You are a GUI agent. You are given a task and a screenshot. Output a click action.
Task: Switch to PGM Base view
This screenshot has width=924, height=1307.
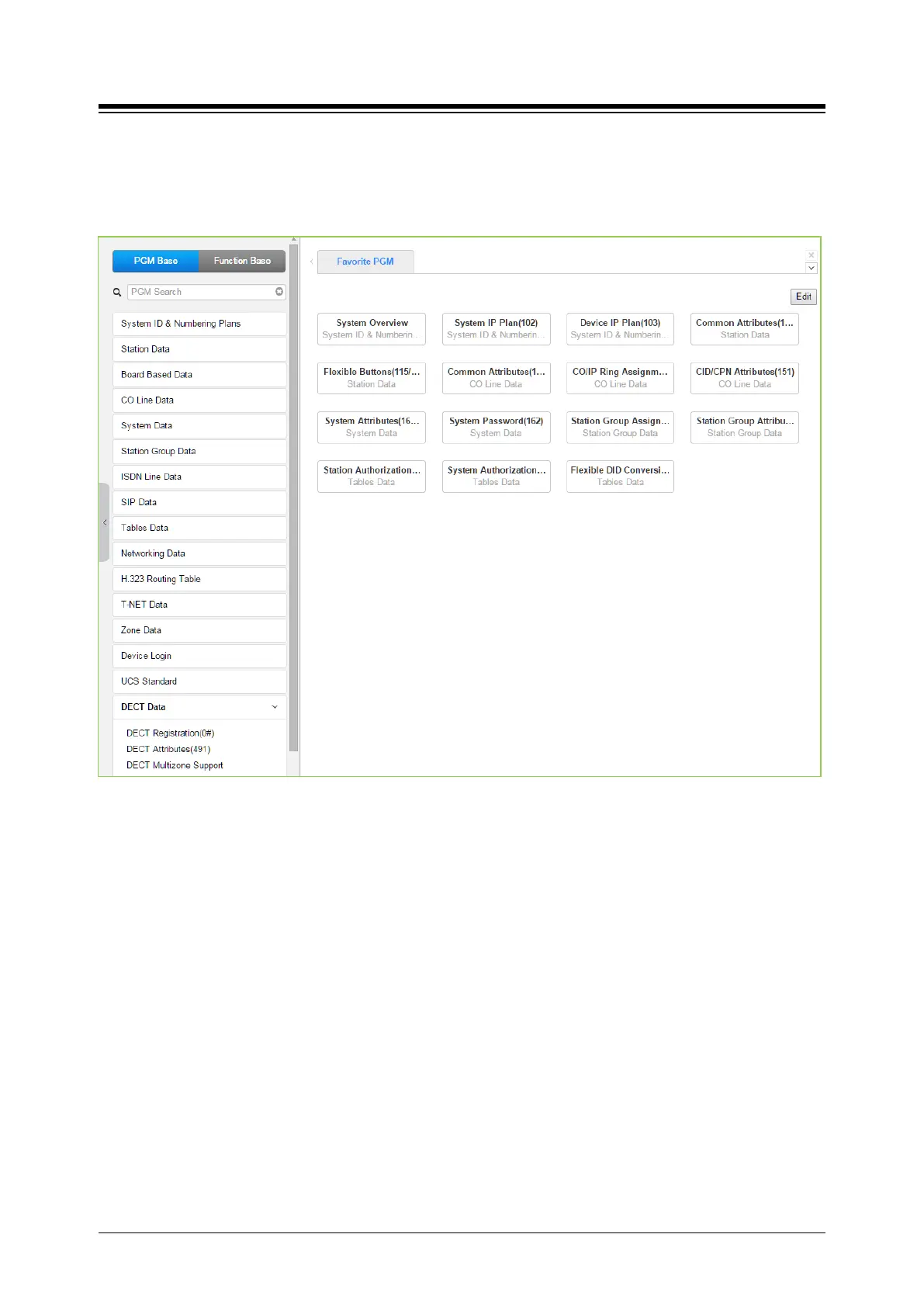[x=155, y=261]
